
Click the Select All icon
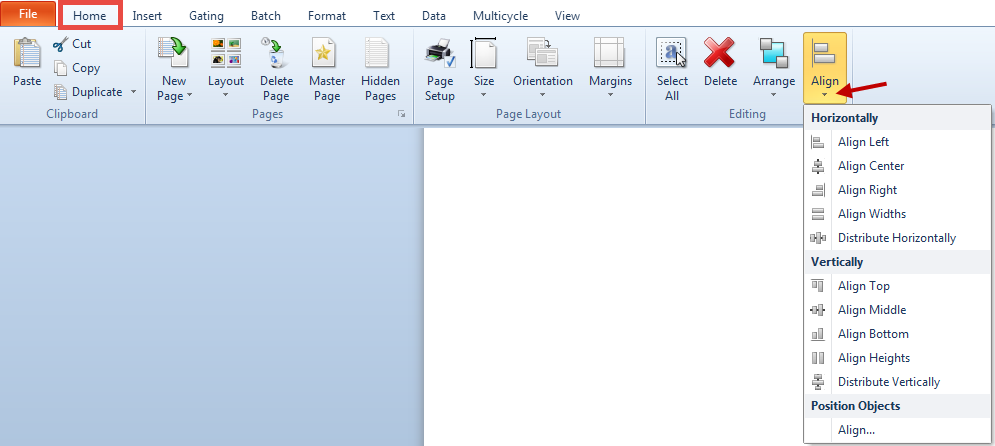coord(672,53)
